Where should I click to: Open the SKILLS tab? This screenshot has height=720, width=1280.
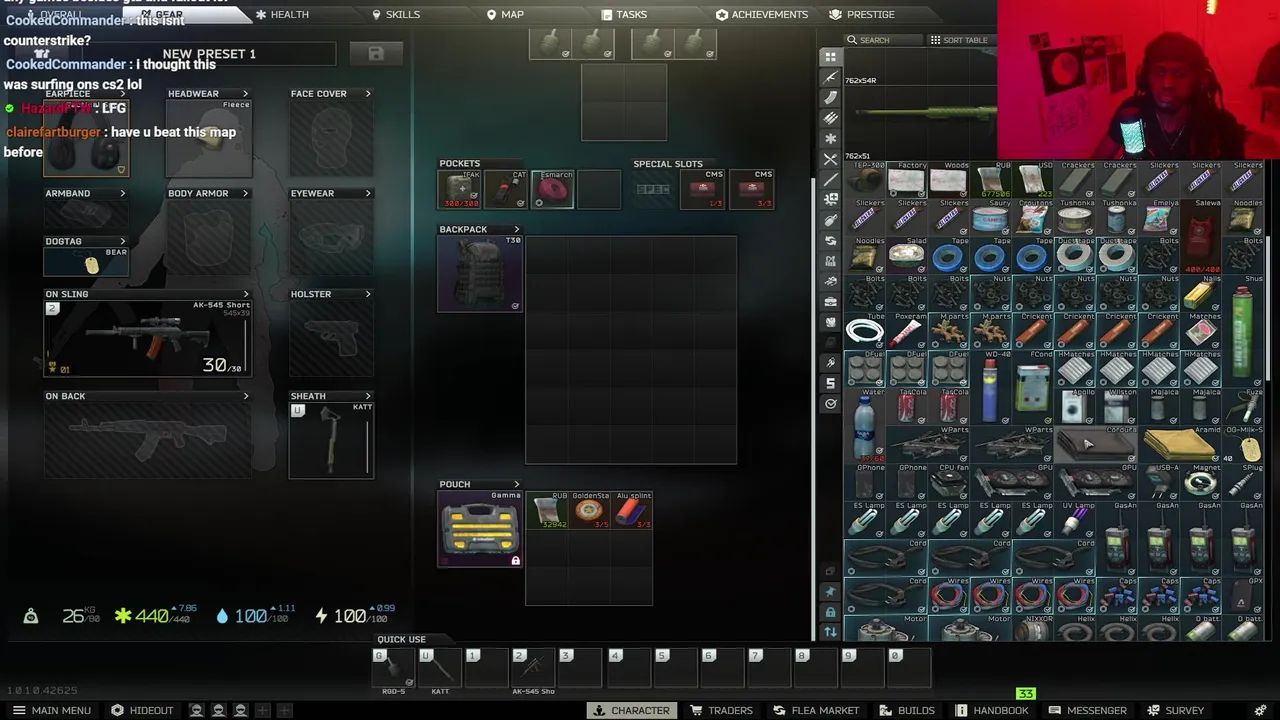tap(396, 14)
